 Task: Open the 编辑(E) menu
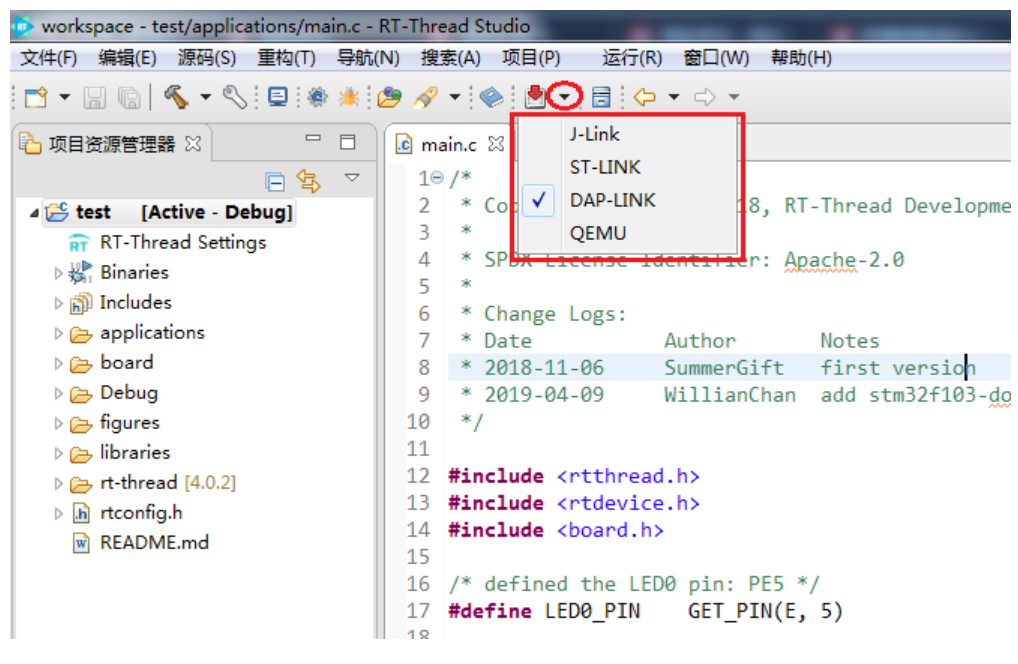click(x=127, y=58)
